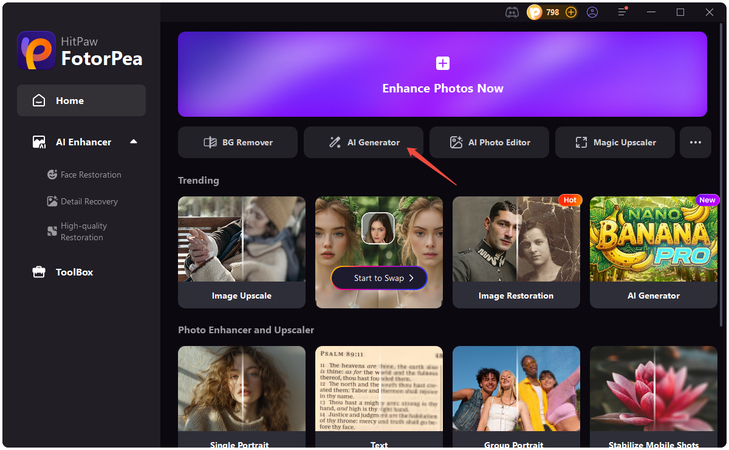Open the Group Portrait card
The height and width of the screenshot is (450, 729).
(516, 397)
